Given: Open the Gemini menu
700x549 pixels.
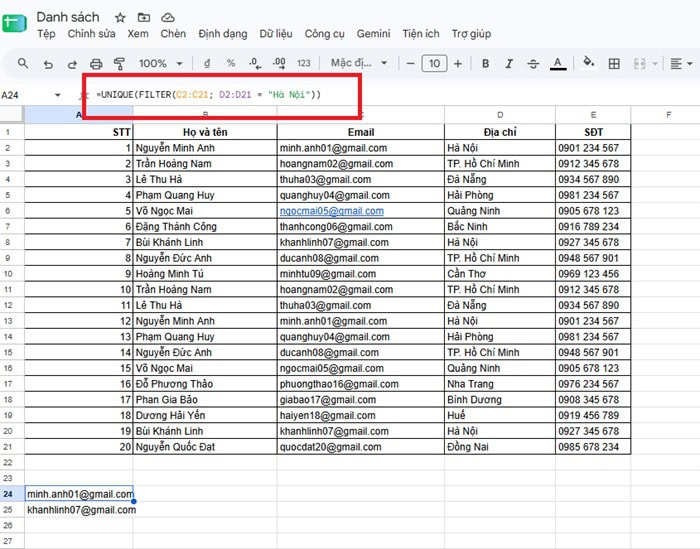Looking at the screenshot, I should coord(373,34).
